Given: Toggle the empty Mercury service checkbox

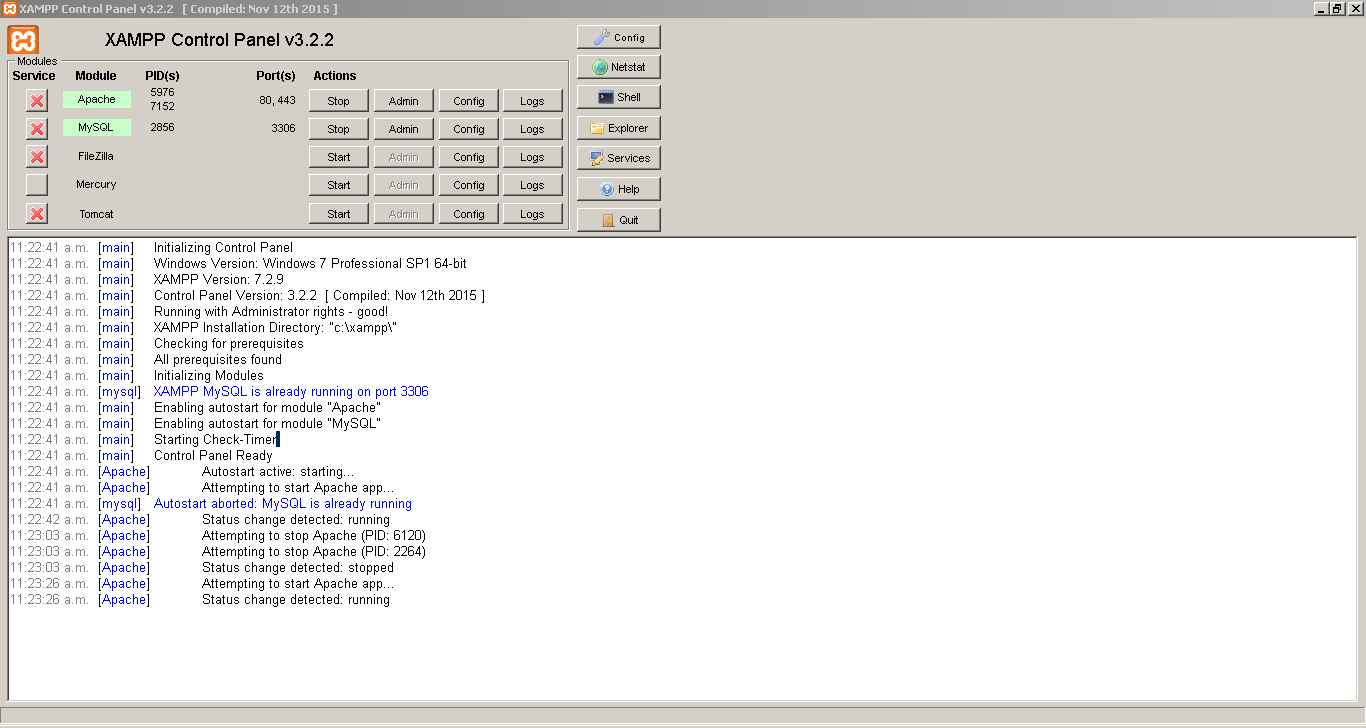Looking at the screenshot, I should pos(37,184).
